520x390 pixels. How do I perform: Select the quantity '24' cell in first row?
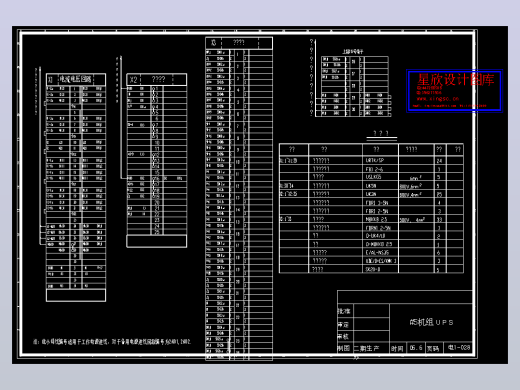(439, 161)
